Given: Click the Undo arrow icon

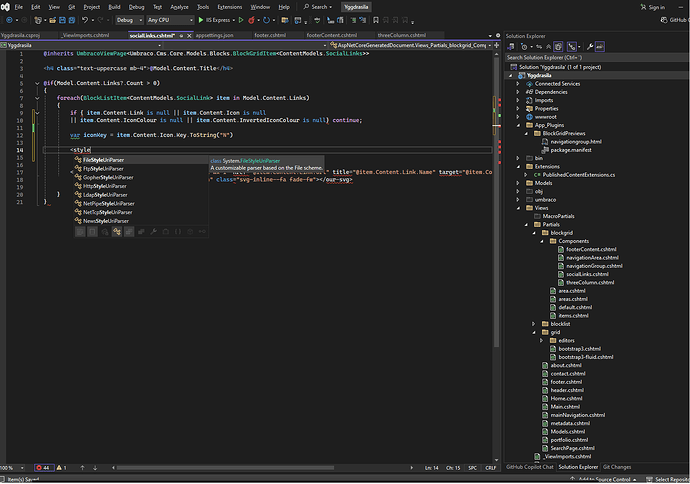Looking at the screenshot, I should 85,20.
